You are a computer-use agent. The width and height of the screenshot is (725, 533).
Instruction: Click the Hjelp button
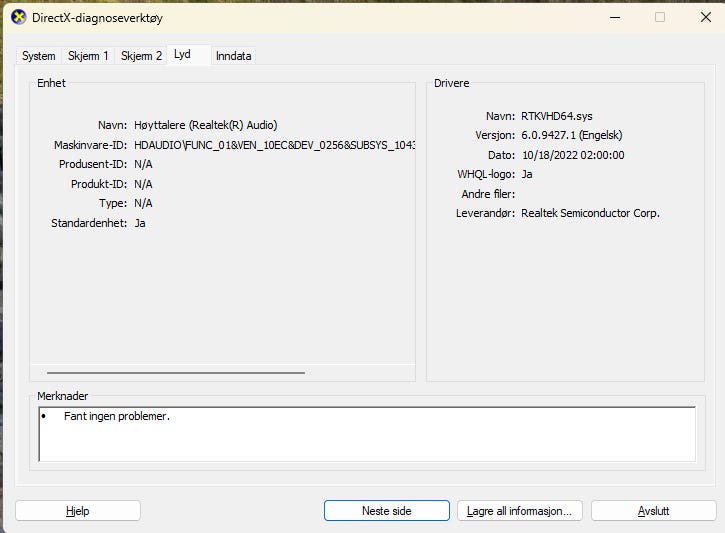[78, 511]
